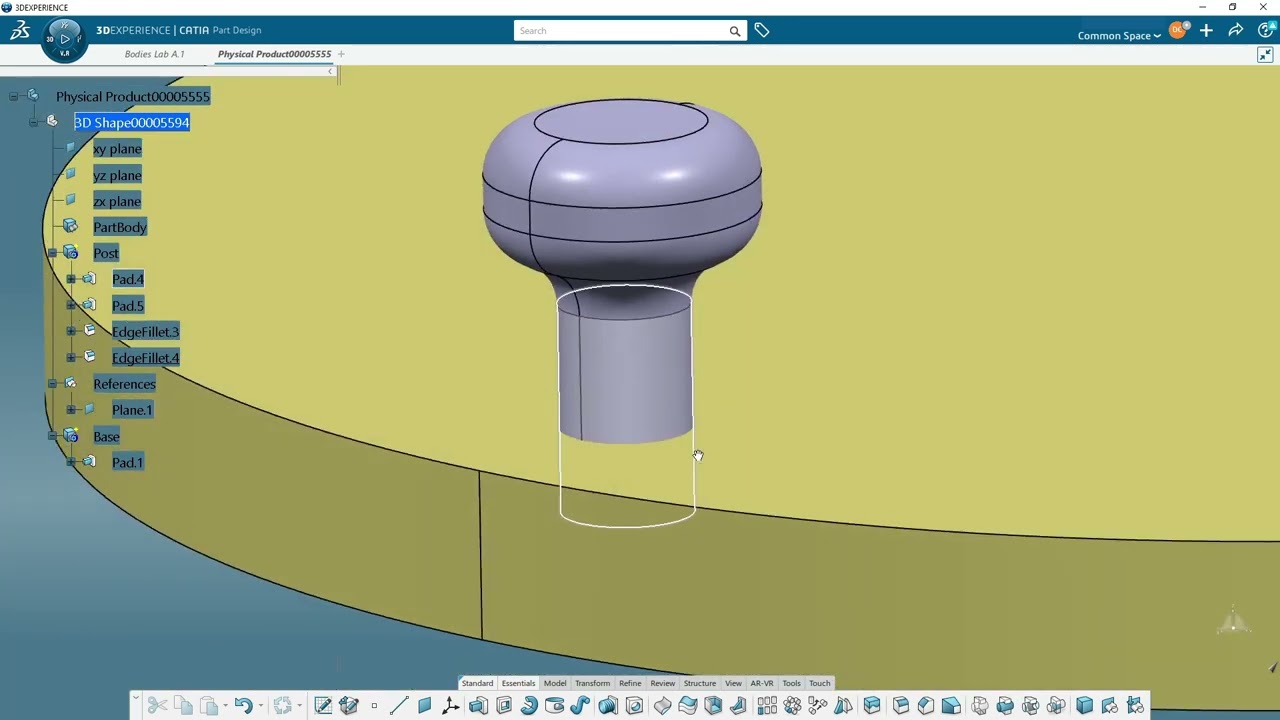
Task: Select the sketch-on-part pencil tool
Action: 349,706
